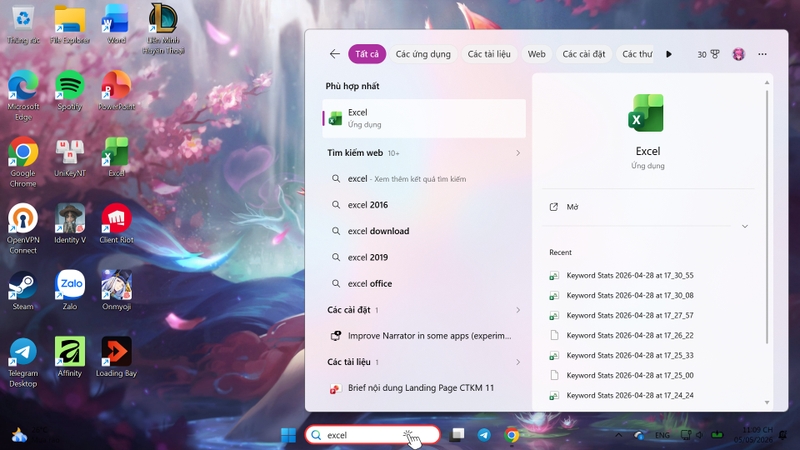Launch Excel desktop shortcut

pyautogui.click(x=116, y=157)
